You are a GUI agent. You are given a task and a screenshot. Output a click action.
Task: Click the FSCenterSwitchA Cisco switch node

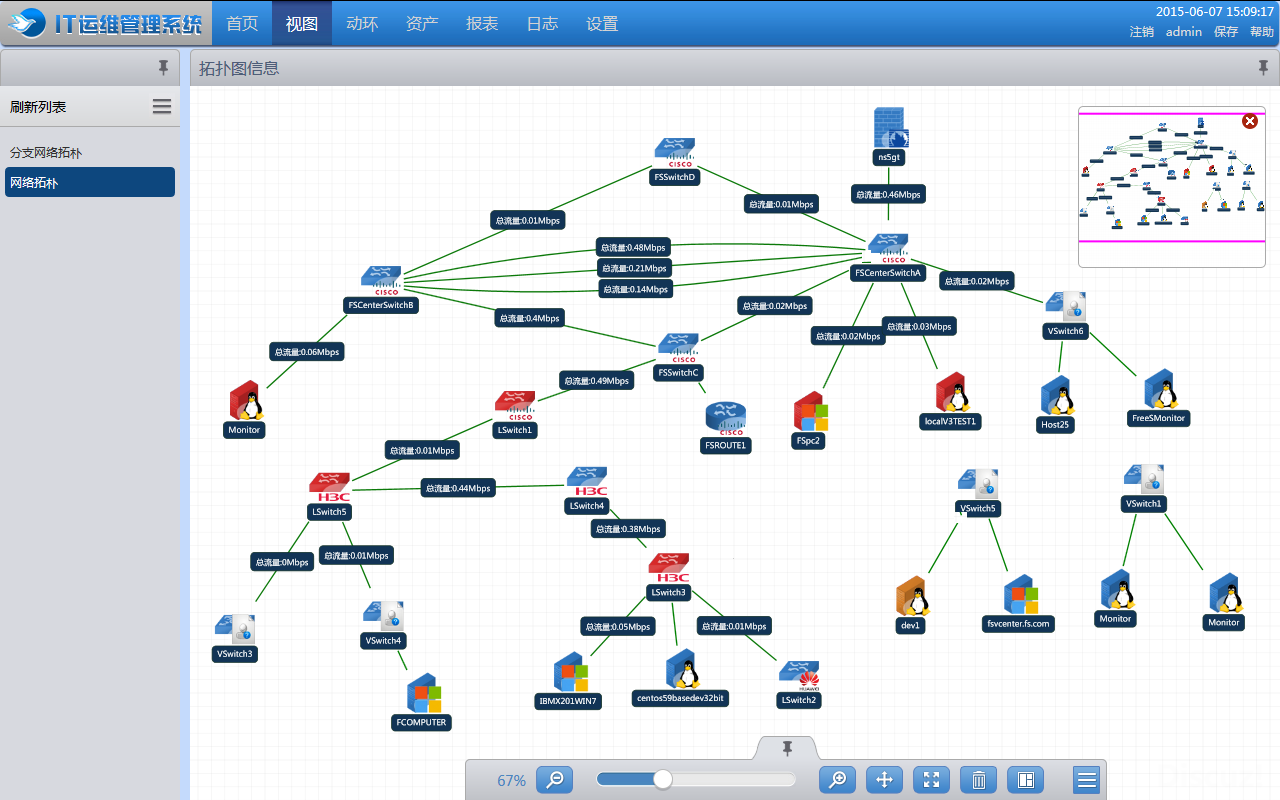(887, 247)
